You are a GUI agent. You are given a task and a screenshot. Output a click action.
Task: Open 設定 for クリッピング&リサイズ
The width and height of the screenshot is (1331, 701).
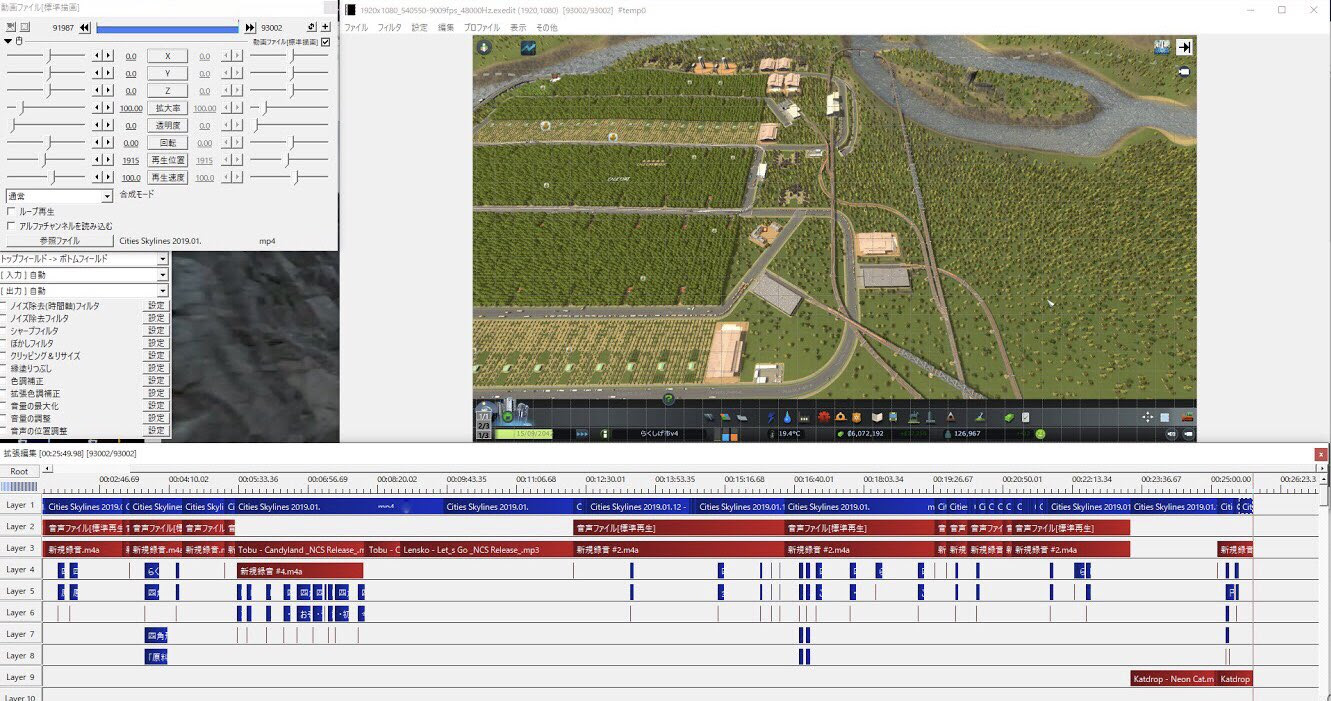pos(157,356)
